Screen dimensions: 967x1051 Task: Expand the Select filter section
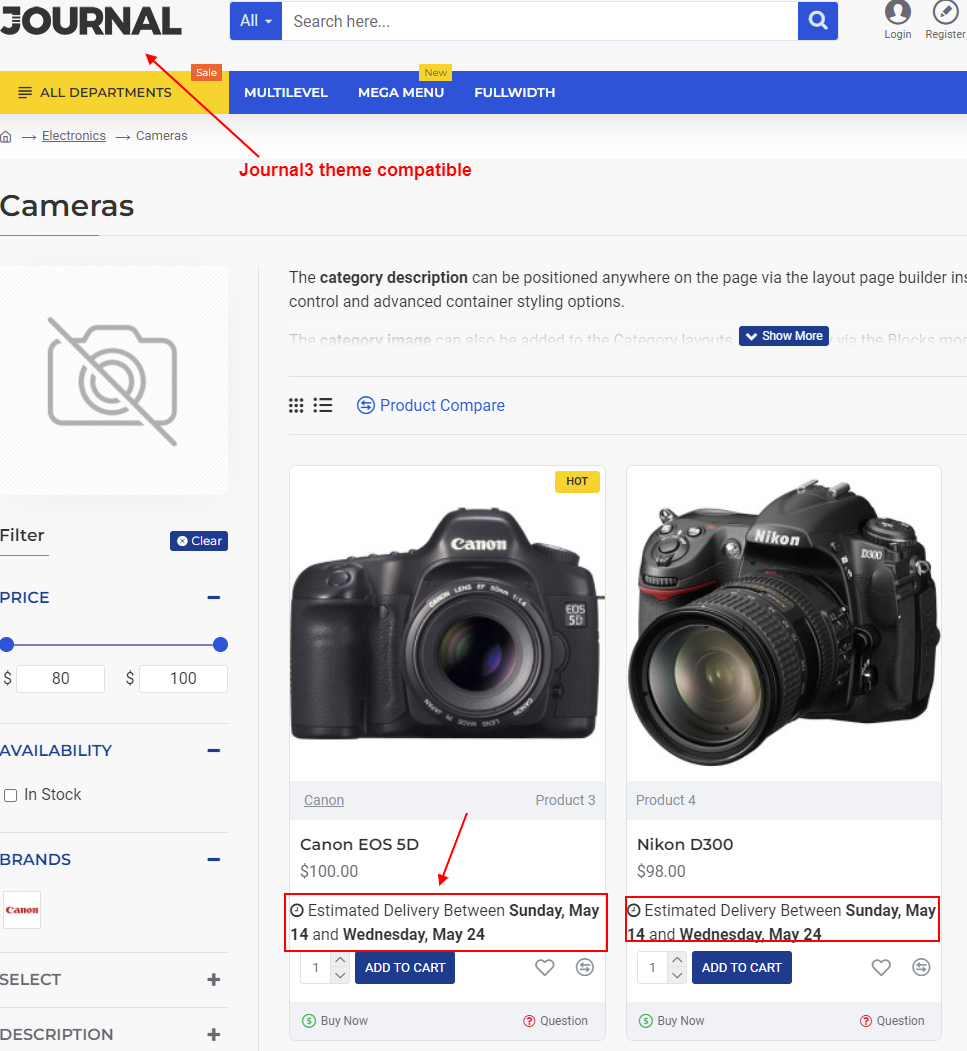click(x=214, y=980)
